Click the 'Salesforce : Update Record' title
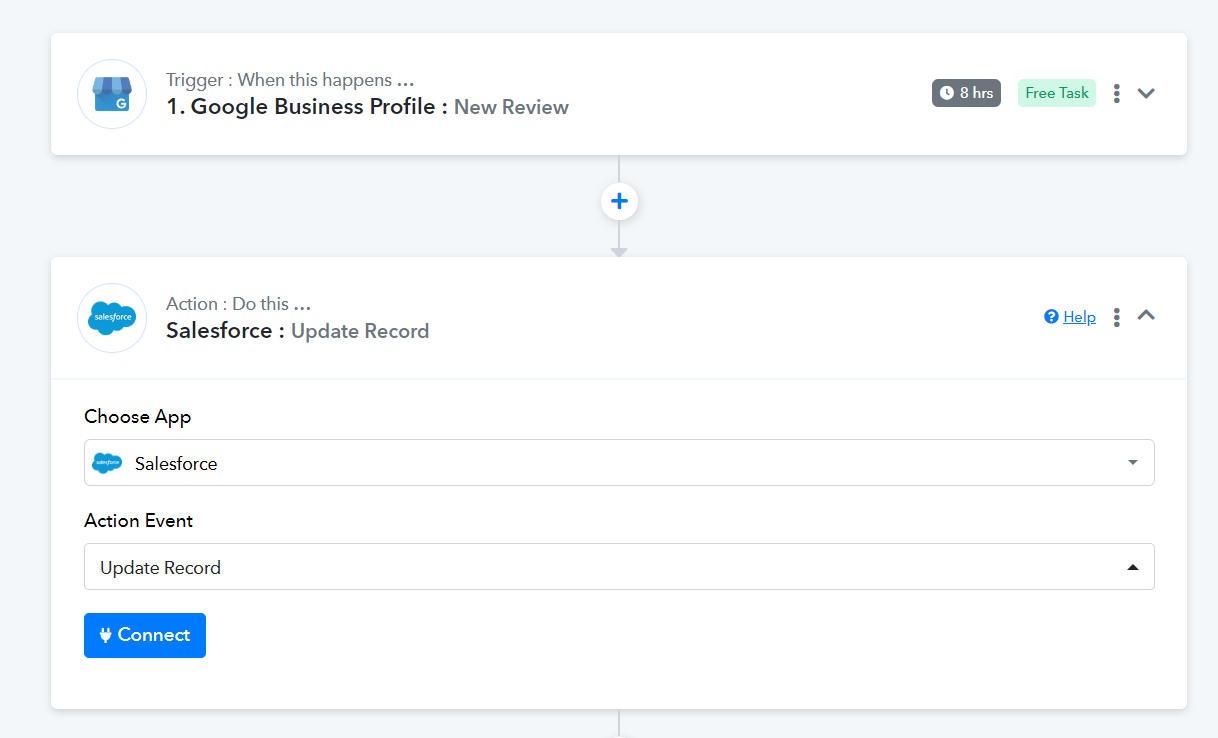Screen dimensions: 1218x738 tap(298, 331)
